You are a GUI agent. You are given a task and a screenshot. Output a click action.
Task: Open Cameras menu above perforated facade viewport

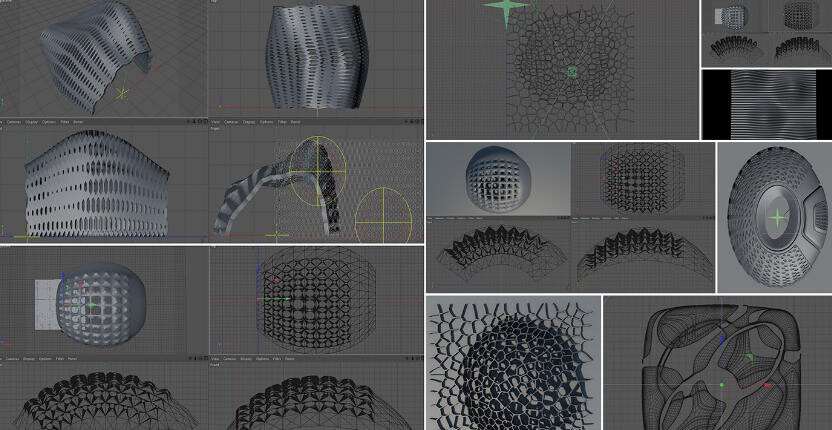pos(13,122)
